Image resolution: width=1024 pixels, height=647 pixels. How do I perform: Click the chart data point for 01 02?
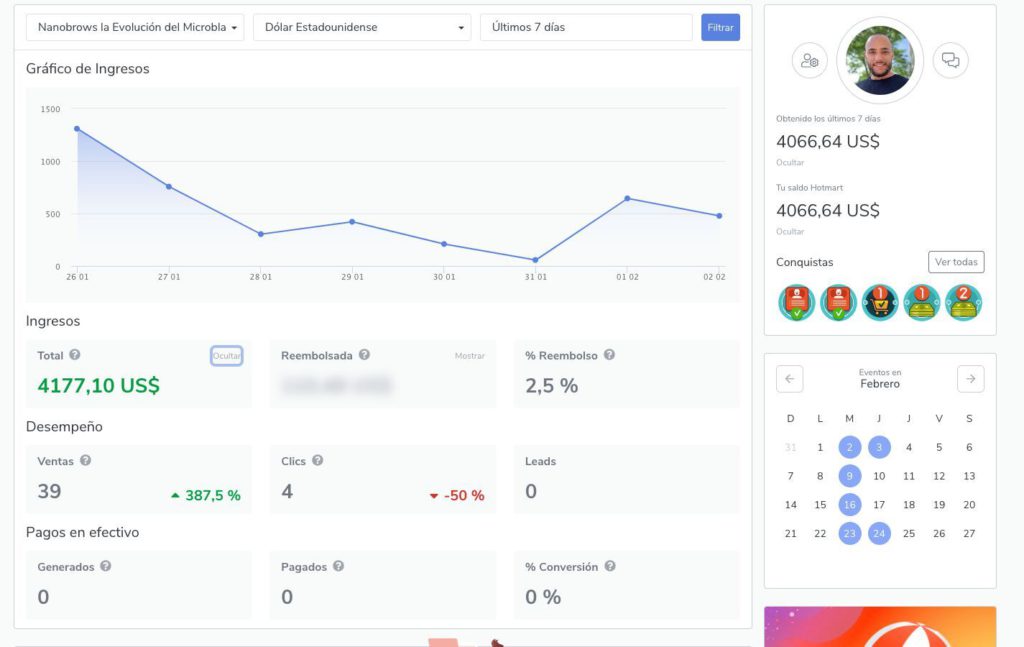[627, 198]
